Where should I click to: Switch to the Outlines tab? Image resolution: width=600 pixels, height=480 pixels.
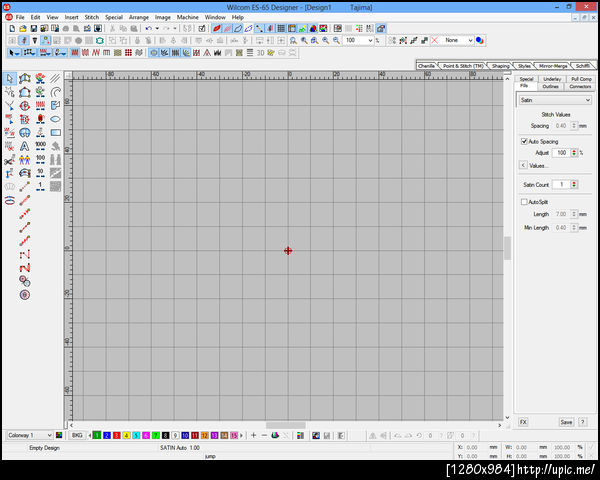pos(550,87)
